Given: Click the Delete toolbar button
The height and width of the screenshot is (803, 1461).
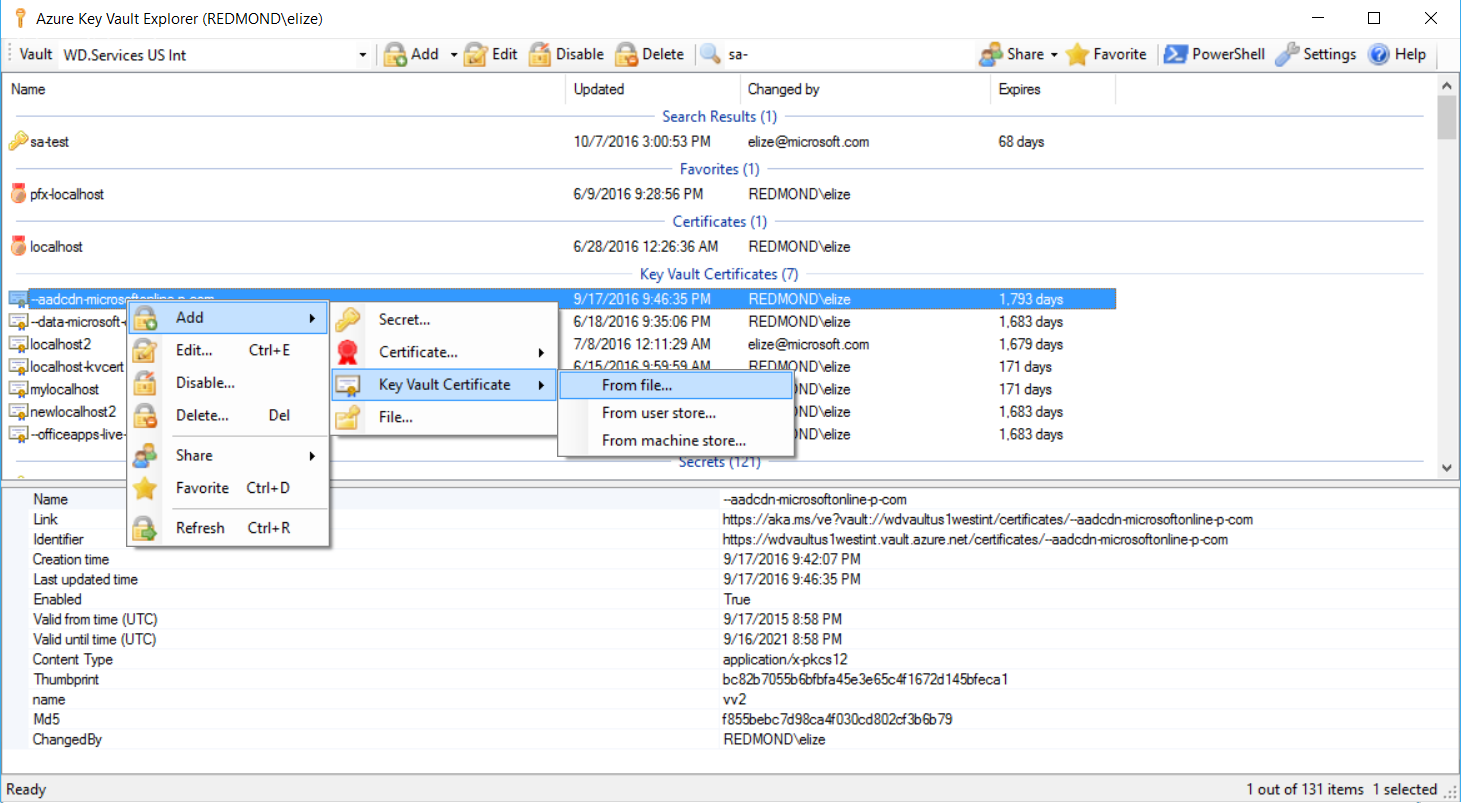Looking at the screenshot, I should tap(649, 54).
